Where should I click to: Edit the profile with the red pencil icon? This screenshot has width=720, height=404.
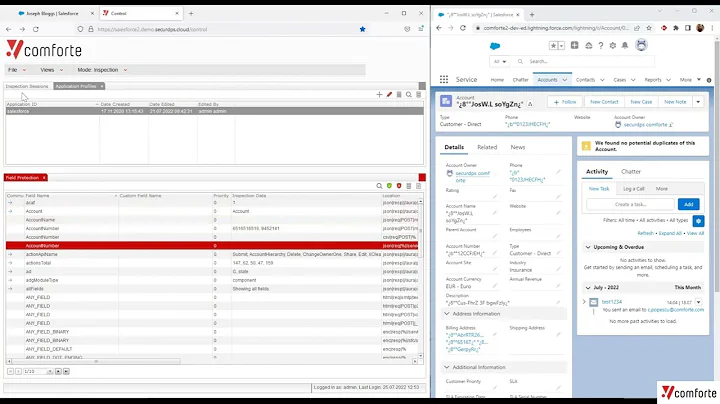(389, 95)
